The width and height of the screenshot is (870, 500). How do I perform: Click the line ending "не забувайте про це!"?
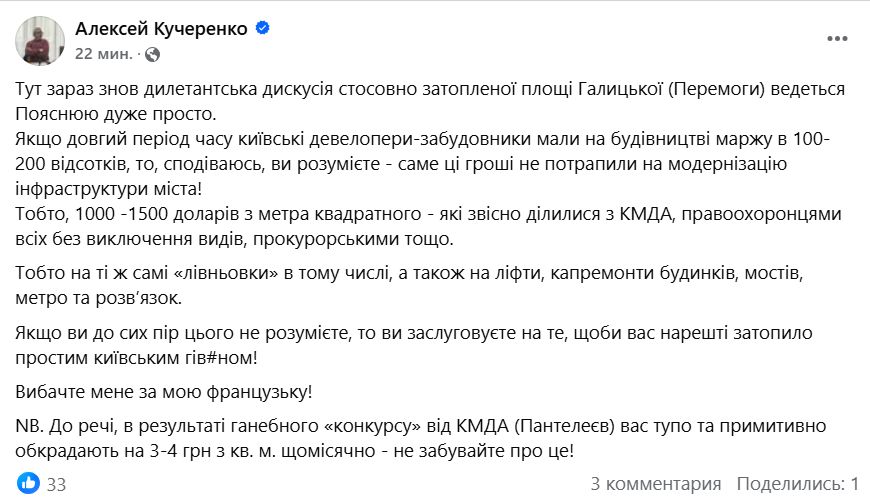tap(300, 451)
